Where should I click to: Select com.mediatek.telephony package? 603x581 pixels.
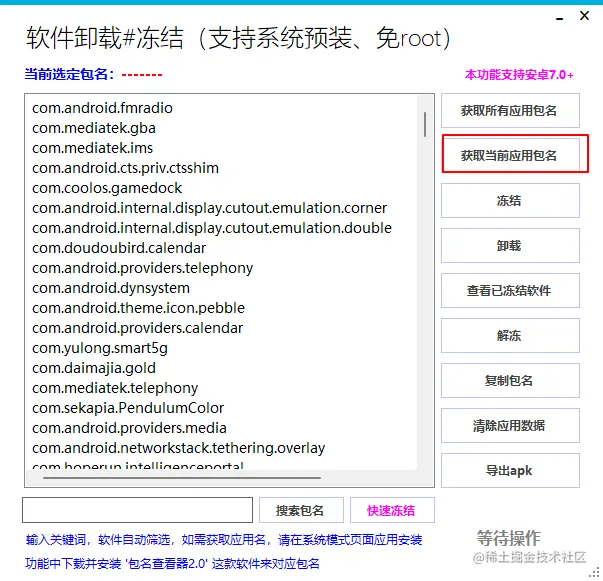pos(115,388)
